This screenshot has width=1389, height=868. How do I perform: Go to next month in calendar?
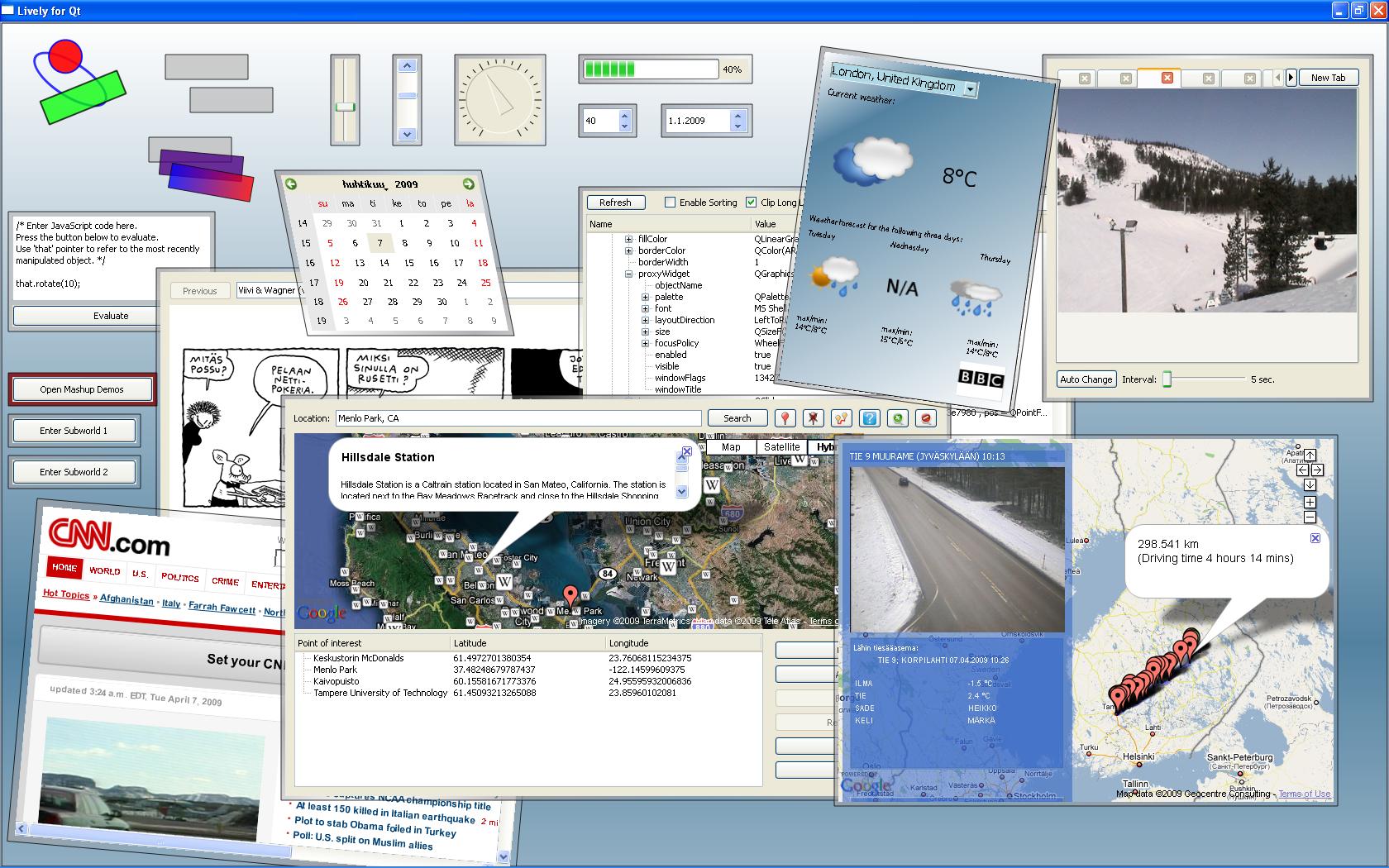point(468,184)
